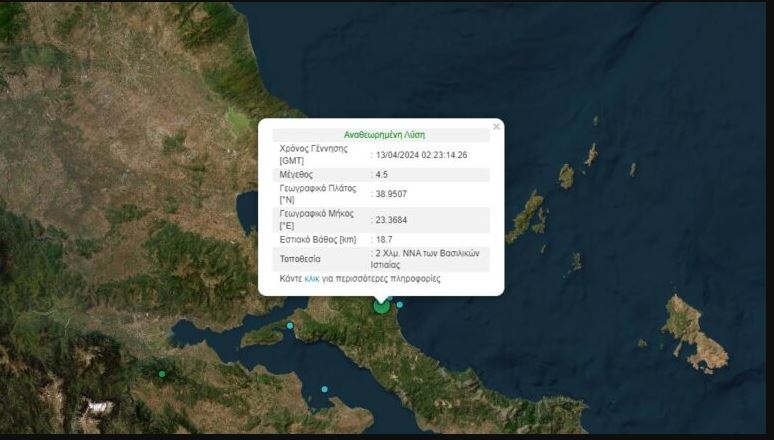
Task: Click the small cyan marker right of epicenter
Action: (400, 305)
